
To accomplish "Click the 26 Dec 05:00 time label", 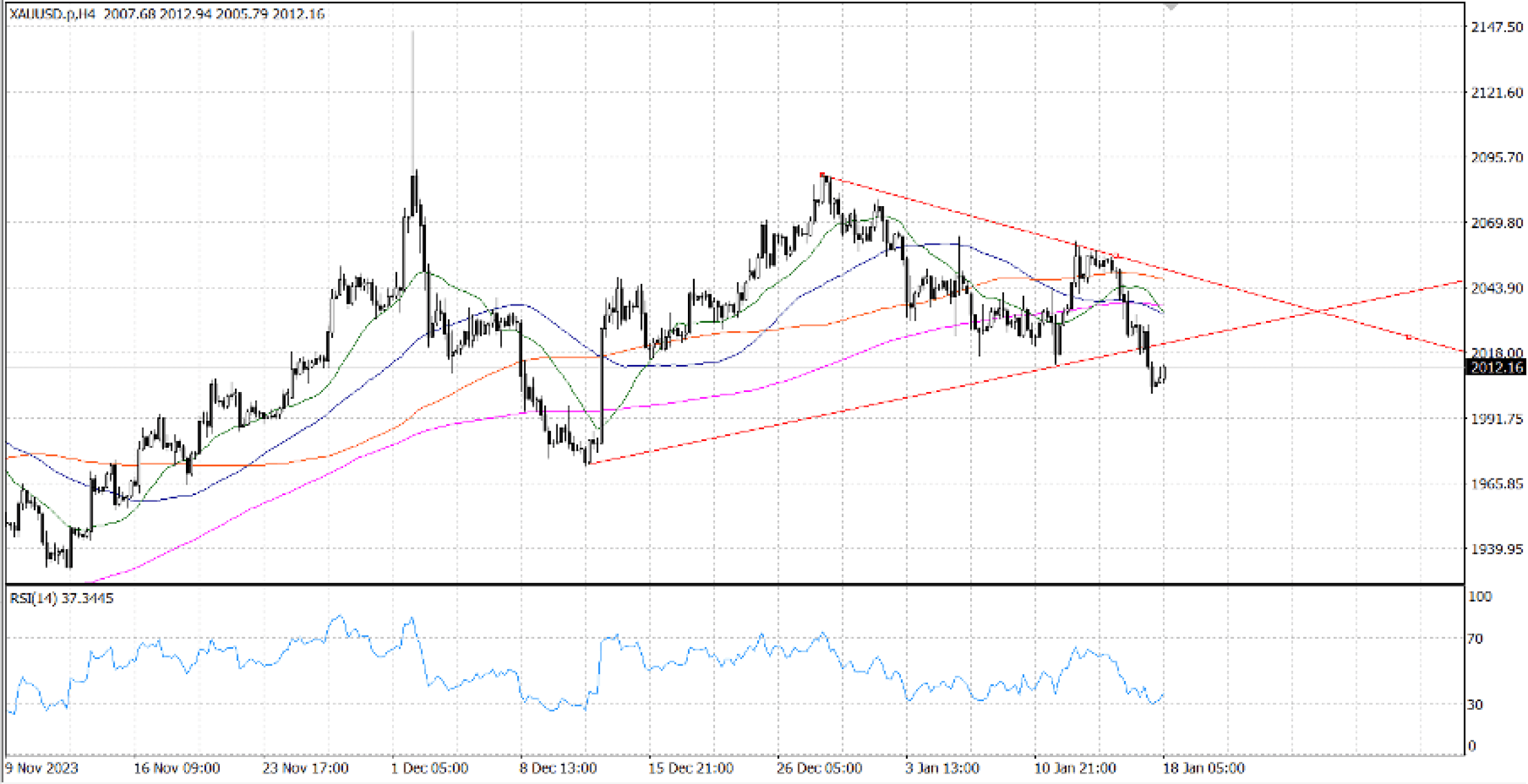I will point(819,768).
